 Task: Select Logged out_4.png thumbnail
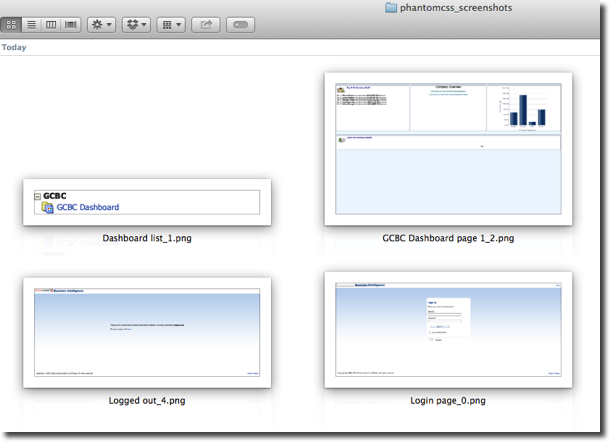pos(147,332)
